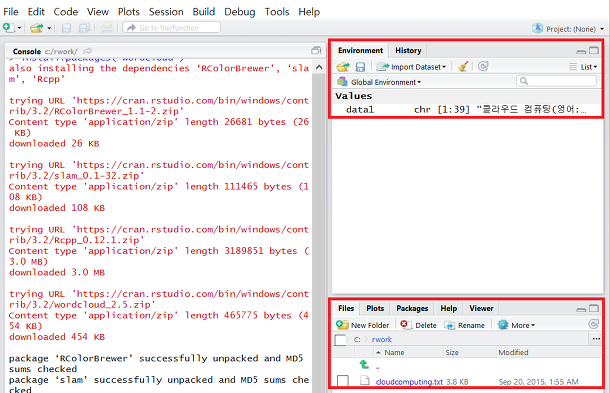The height and width of the screenshot is (393, 610).
Task: Toggle the select-all checkbox beside the C: path
Action: click(340, 340)
